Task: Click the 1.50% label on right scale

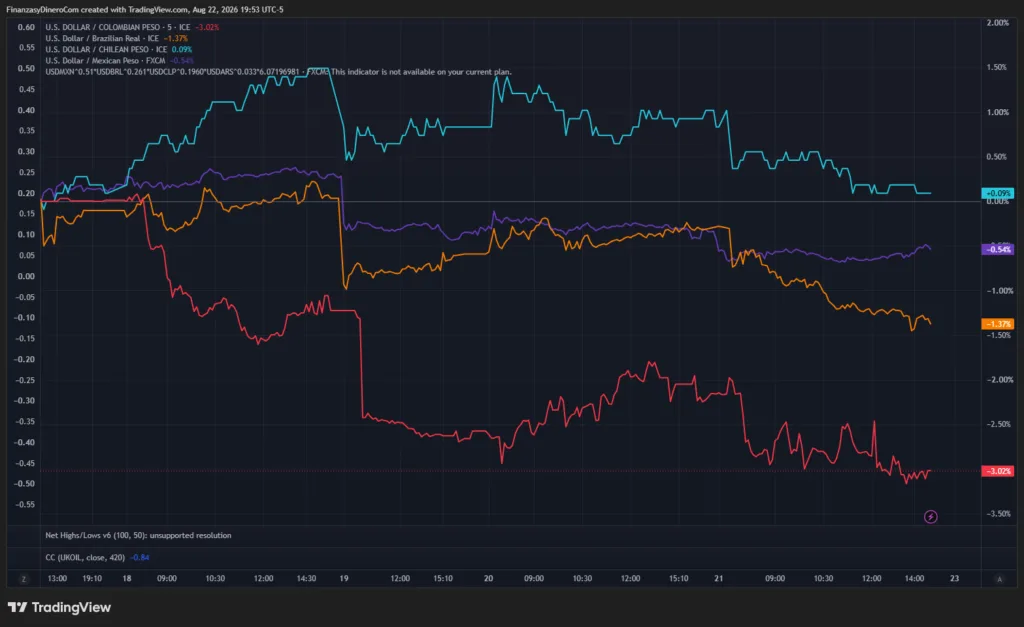Action: pyautogui.click(x=997, y=67)
